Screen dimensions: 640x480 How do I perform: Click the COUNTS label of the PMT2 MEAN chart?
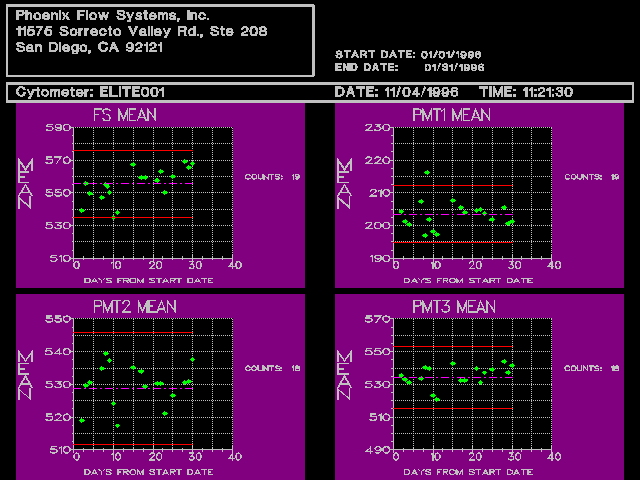pyautogui.click(x=264, y=368)
